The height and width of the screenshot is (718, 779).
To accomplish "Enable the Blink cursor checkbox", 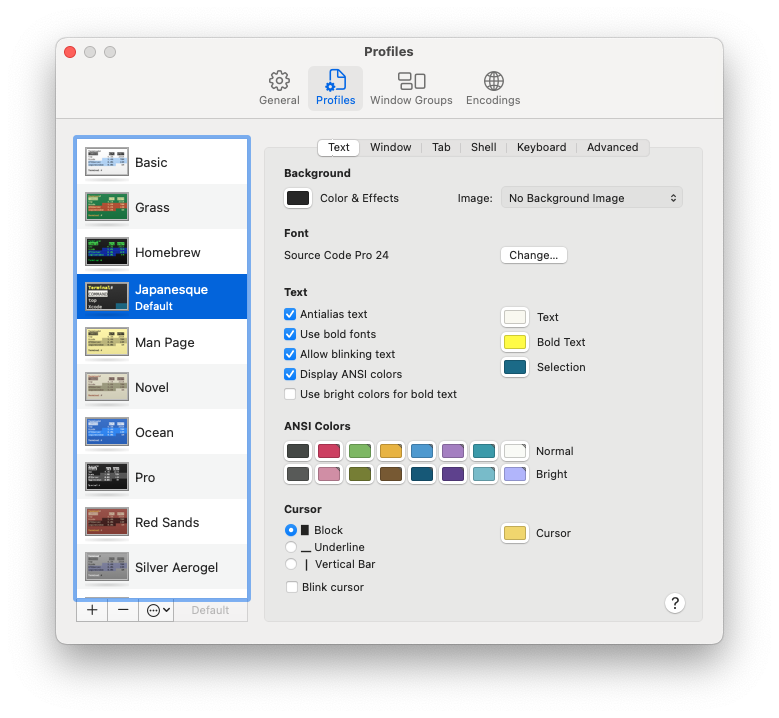I will 292,587.
